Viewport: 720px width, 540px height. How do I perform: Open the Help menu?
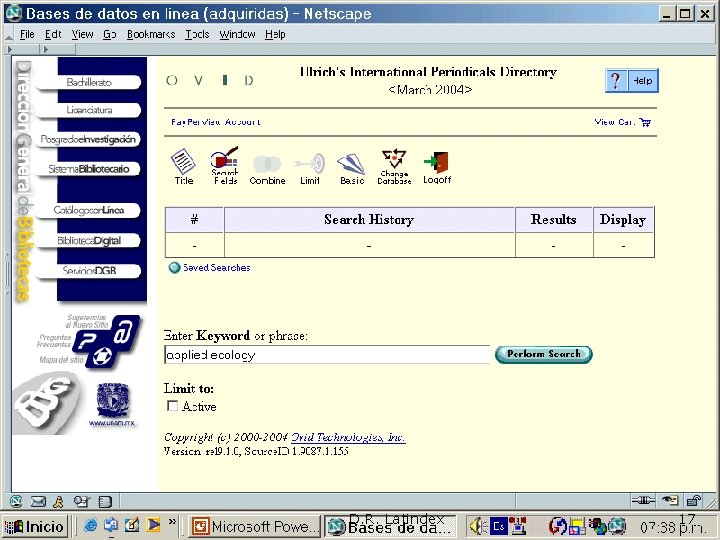coord(275,34)
